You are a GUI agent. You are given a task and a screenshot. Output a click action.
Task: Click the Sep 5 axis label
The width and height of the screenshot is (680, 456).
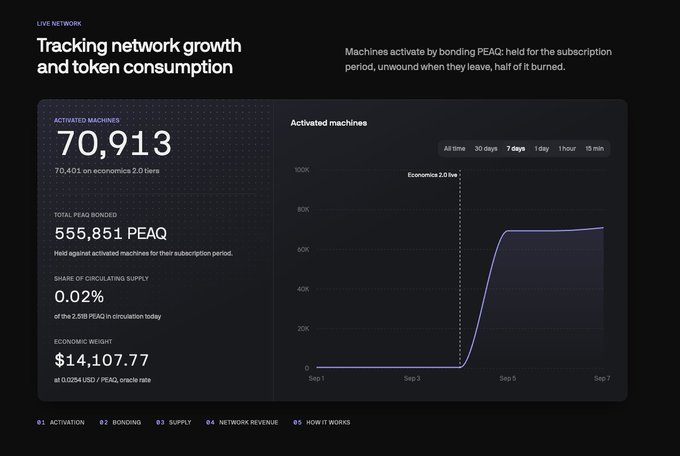pos(507,378)
